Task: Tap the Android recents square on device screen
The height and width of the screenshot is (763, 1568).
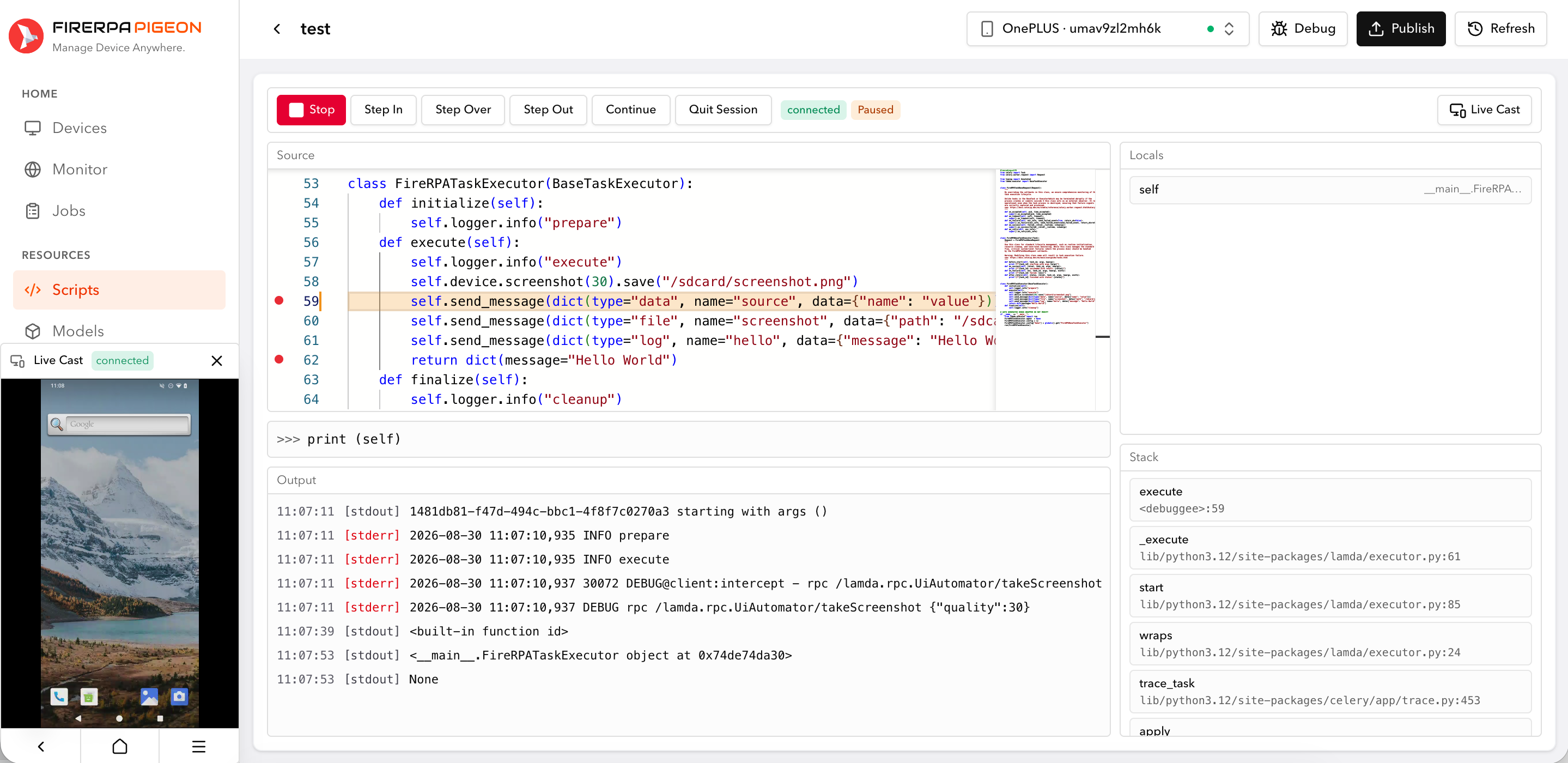Action: click(x=160, y=718)
